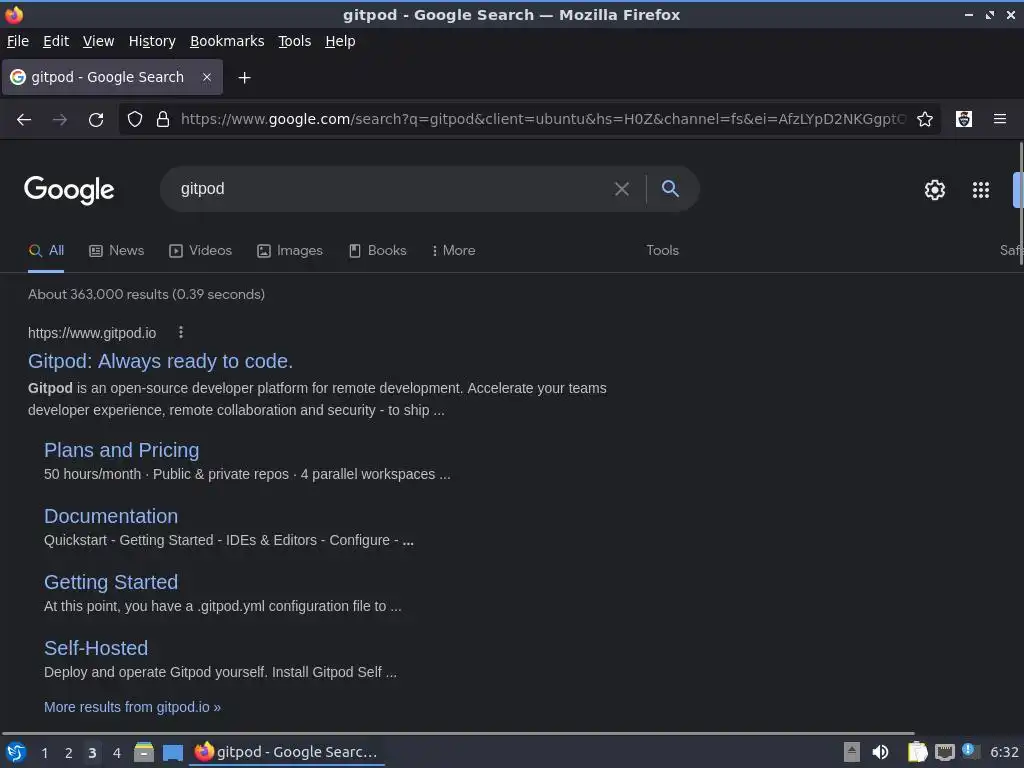Viewport: 1024px width, 768px height.
Task: Click the https://www.gitpod.io URL text
Action: pyautogui.click(x=92, y=333)
